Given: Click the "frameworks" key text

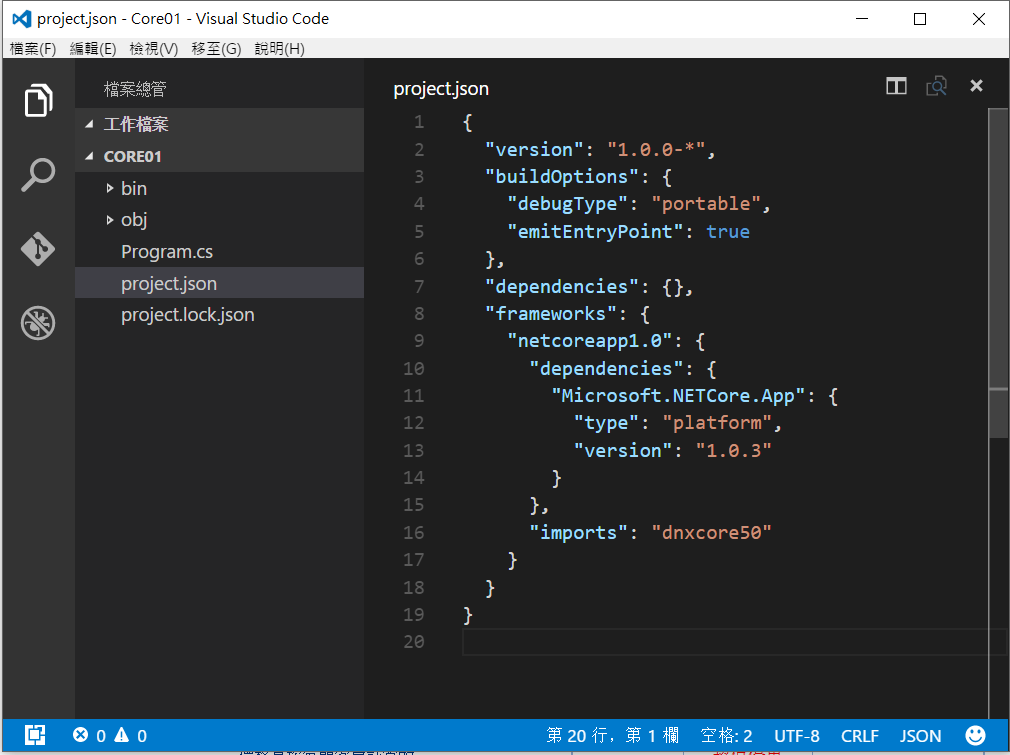Looking at the screenshot, I should (x=551, y=313).
